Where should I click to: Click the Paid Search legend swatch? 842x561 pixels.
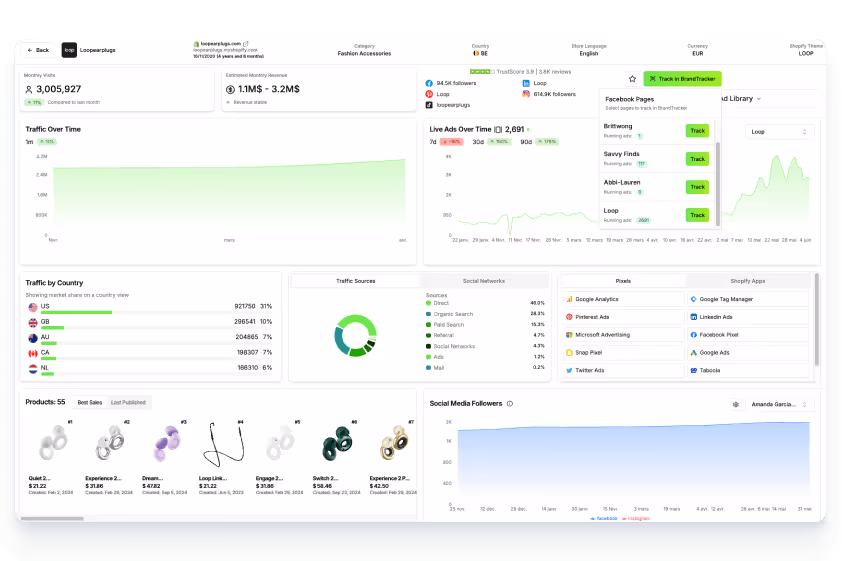pyautogui.click(x=428, y=325)
